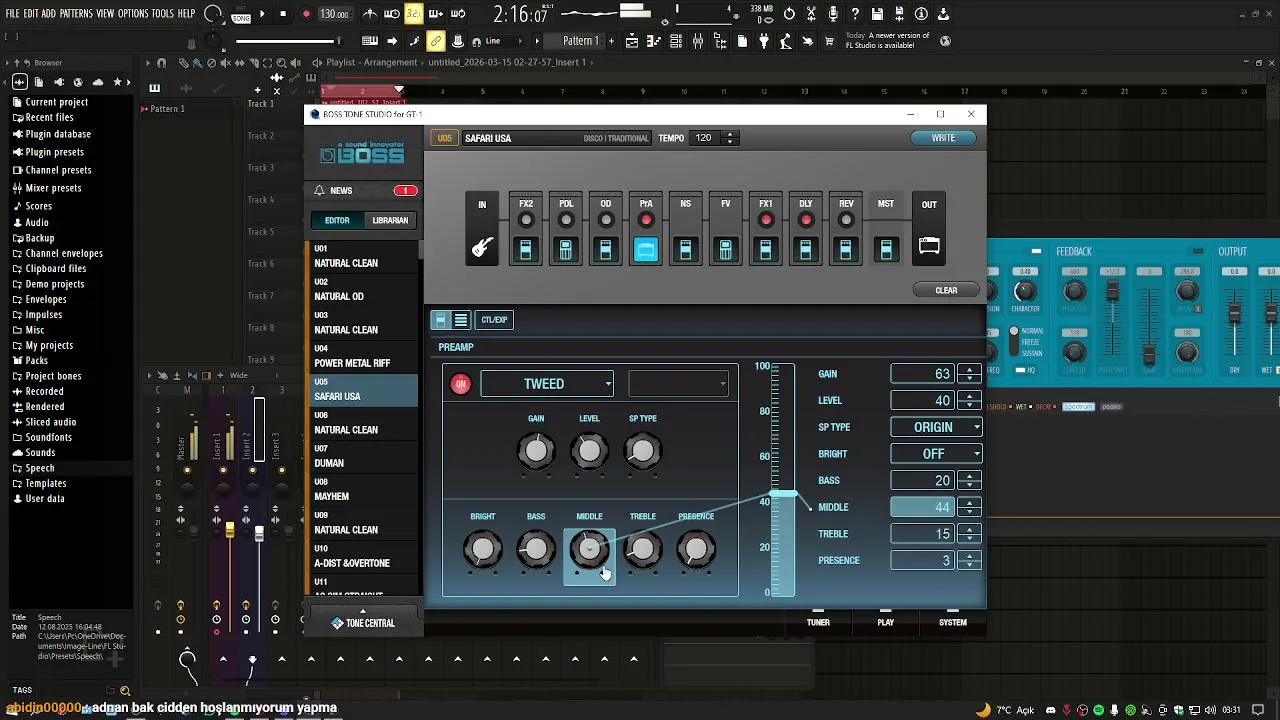
Task: Click the CLEAR button
Action: tap(946, 290)
